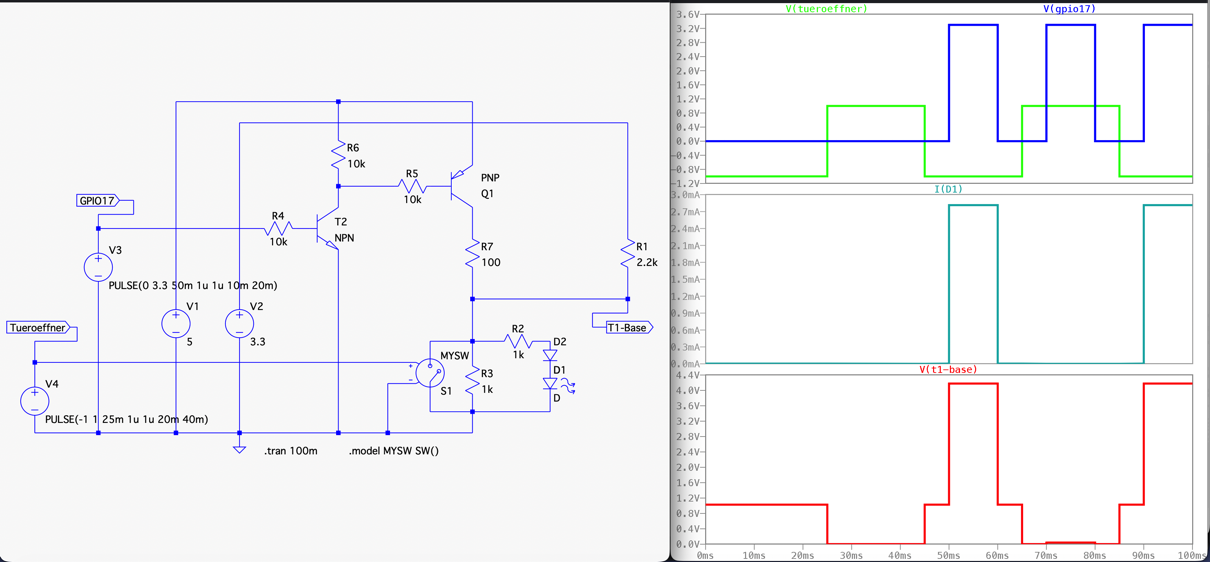Click the GPIO17 net label flag
Image resolution: width=1210 pixels, height=562 pixels.
tap(98, 201)
